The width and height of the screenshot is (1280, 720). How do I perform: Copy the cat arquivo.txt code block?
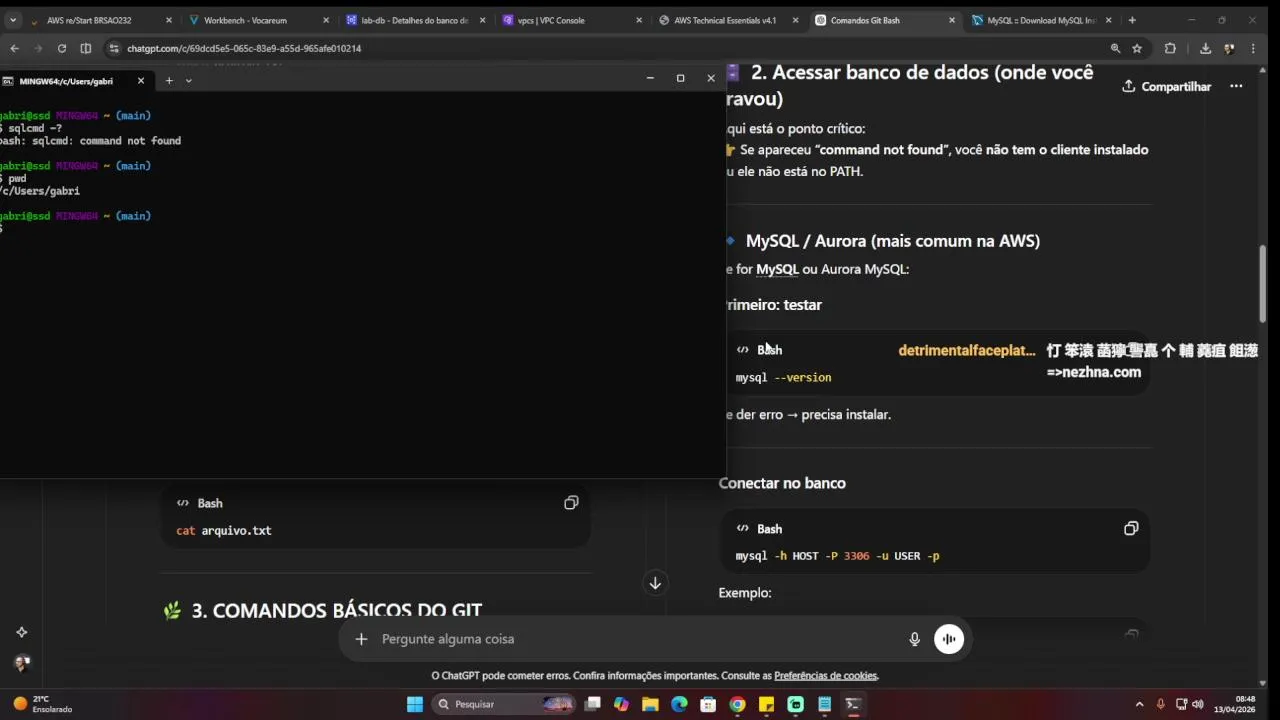click(x=571, y=503)
